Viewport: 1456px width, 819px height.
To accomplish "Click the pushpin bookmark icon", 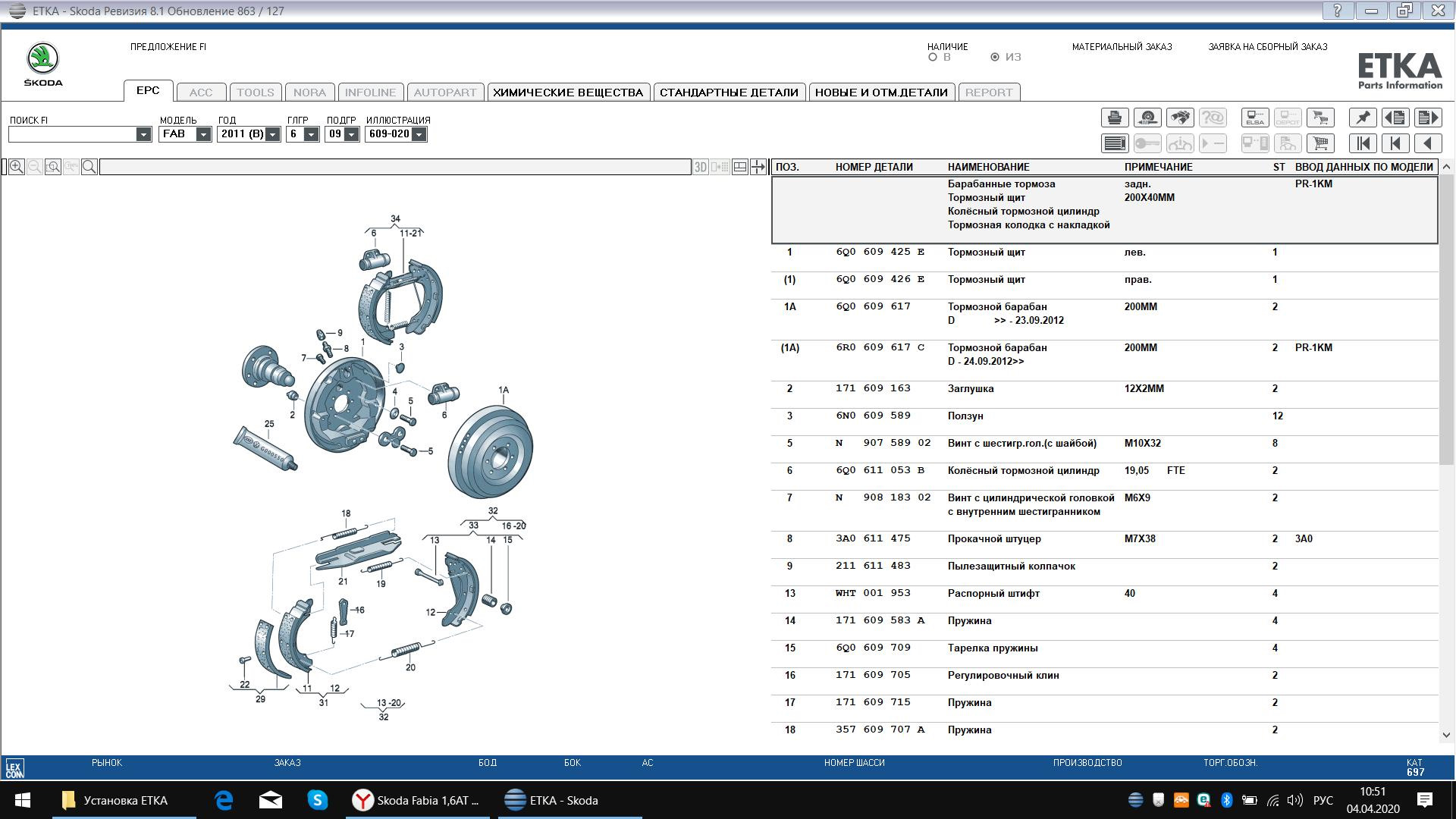I will click(x=1363, y=118).
